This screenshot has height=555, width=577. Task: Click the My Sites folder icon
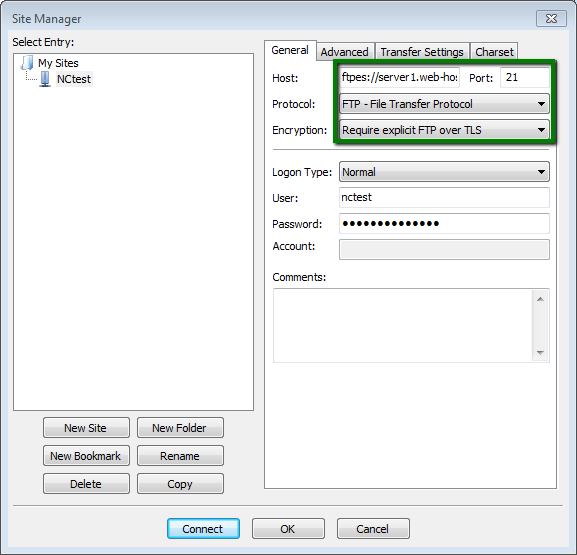point(27,63)
